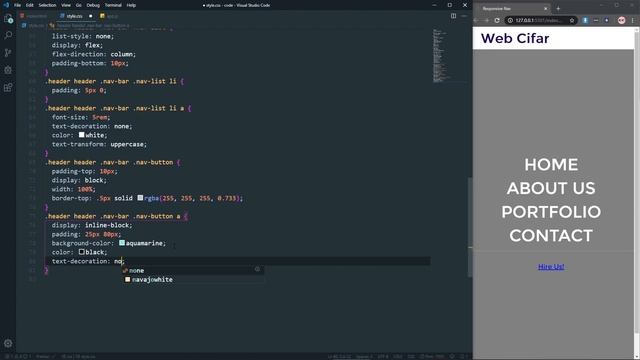This screenshot has width=640, height=360.
Task: Open the Extensions view in the activity bar
Action: pyautogui.click(x=8, y=87)
